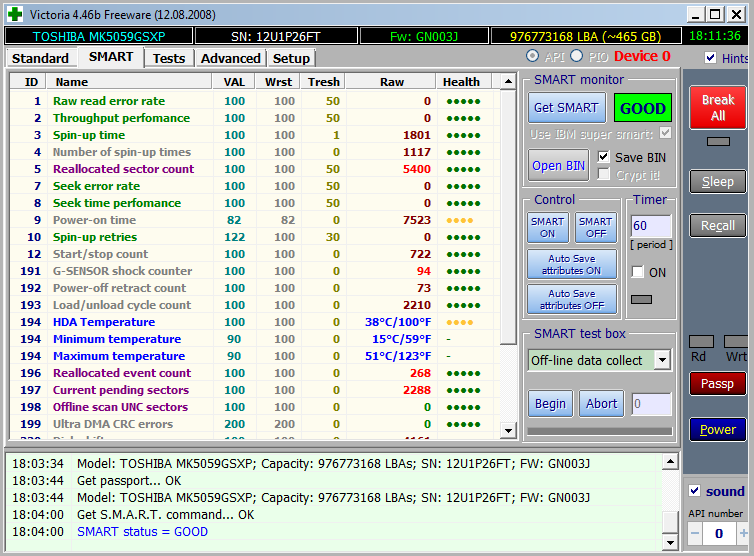Expand the Off-line data collect dropdown

(662, 360)
